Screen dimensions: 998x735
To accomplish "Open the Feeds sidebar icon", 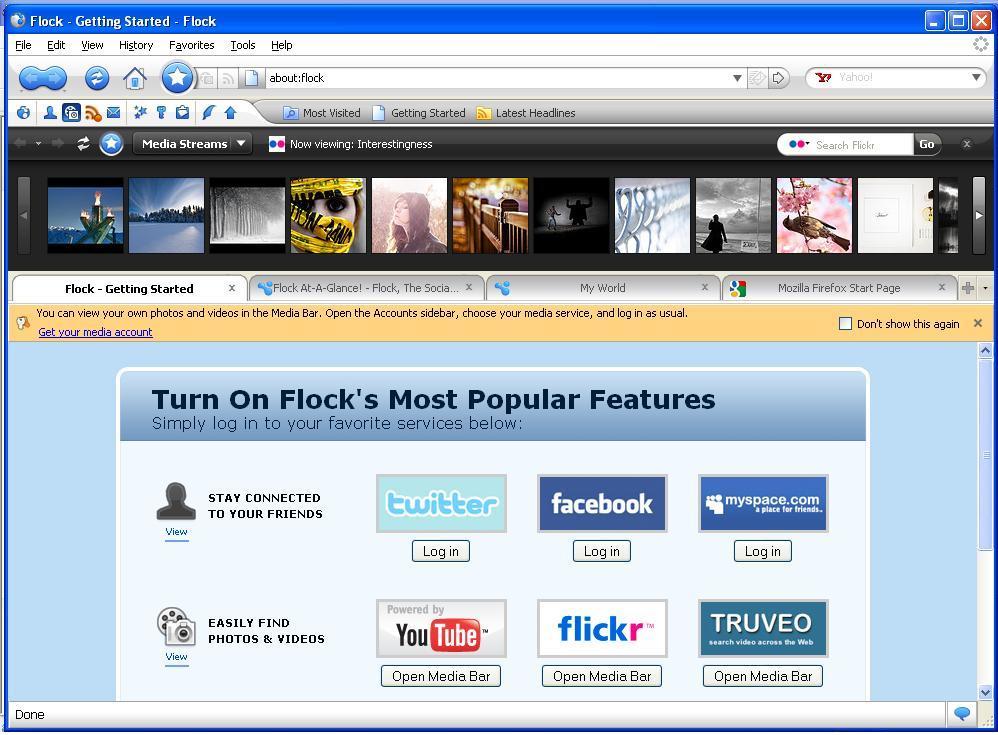I will [95, 113].
